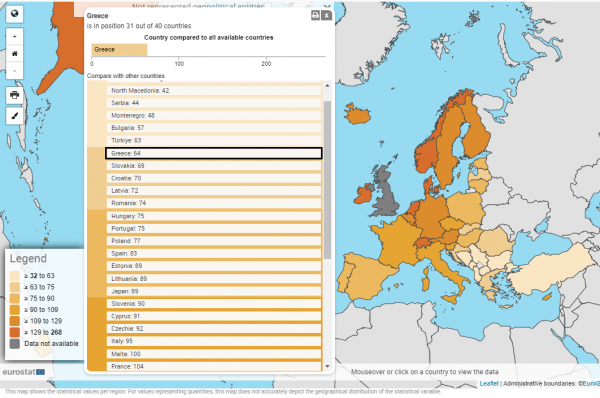Select the Slovakia: 69 row
This screenshot has width=600, height=398.
pos(214,166)
